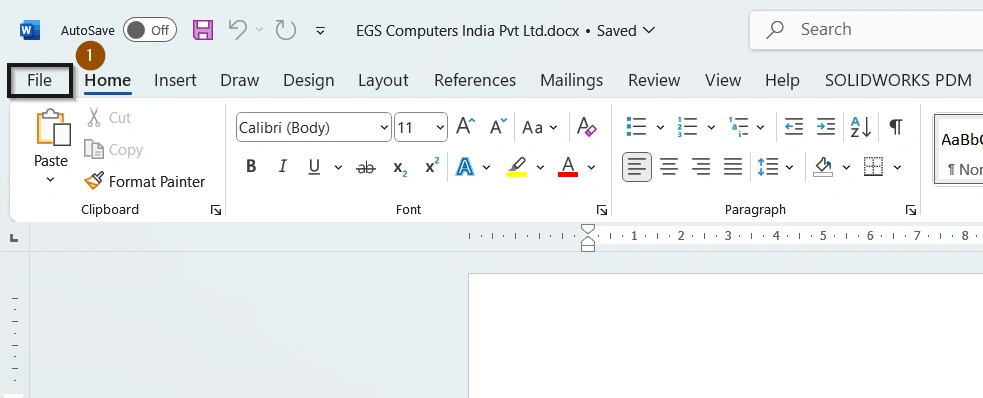Open the SOLIDWORKS PDM tab
This screenshot has height=398, width=983.
point(898,80)
